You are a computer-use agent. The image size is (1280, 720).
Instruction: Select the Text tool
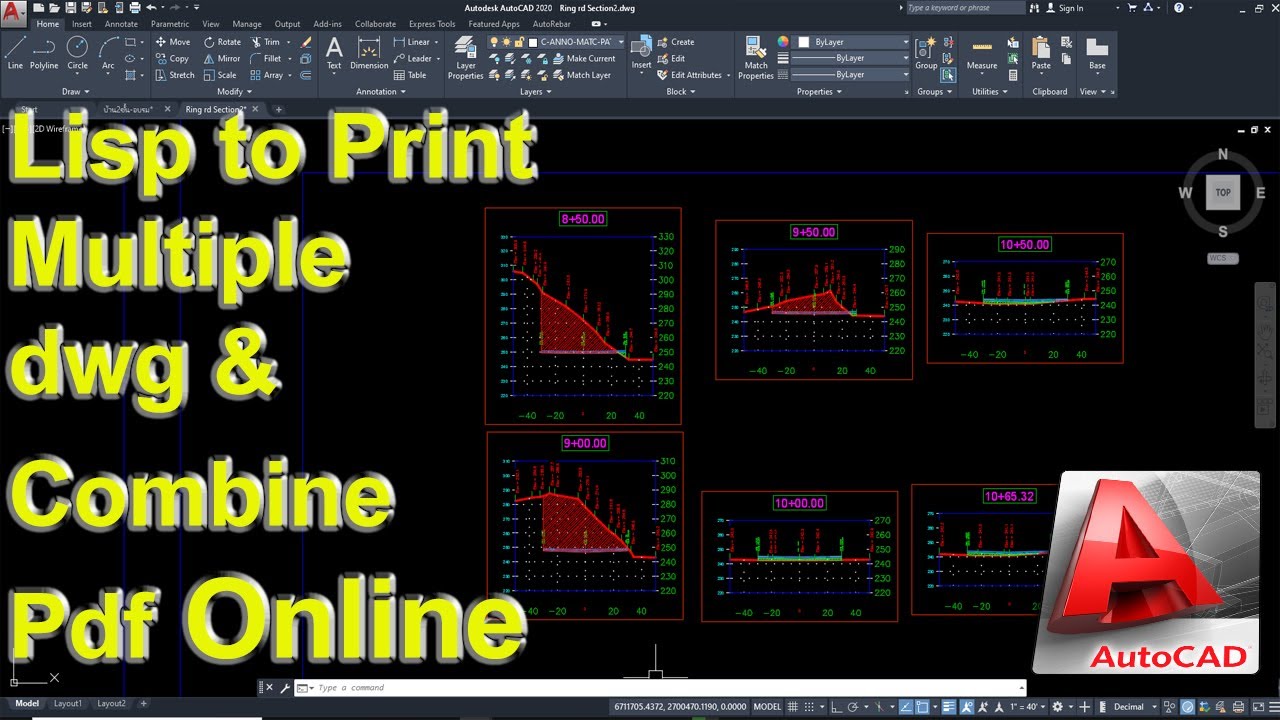click(334, 53)
